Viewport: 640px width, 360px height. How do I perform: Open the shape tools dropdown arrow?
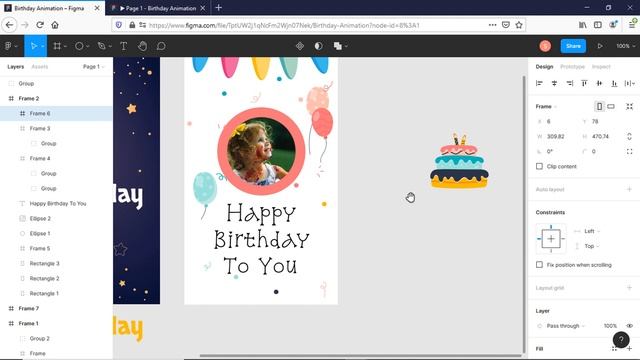pos(87,47)
